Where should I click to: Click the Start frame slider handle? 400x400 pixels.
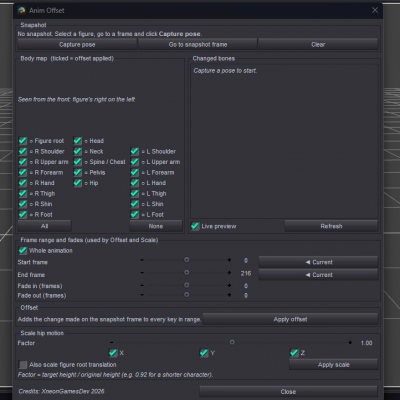[x=187, y=260]
